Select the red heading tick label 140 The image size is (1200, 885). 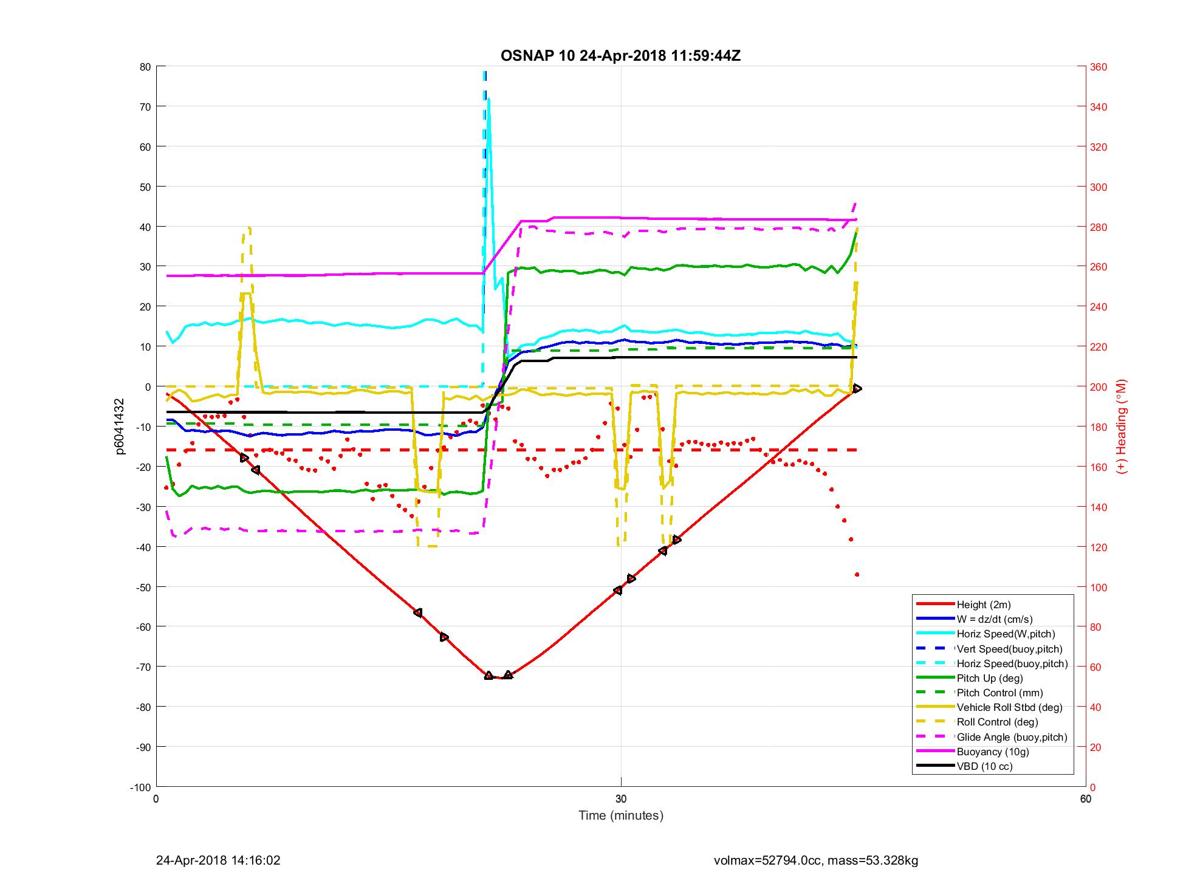pyautogui.click(x=1100, y=507)
